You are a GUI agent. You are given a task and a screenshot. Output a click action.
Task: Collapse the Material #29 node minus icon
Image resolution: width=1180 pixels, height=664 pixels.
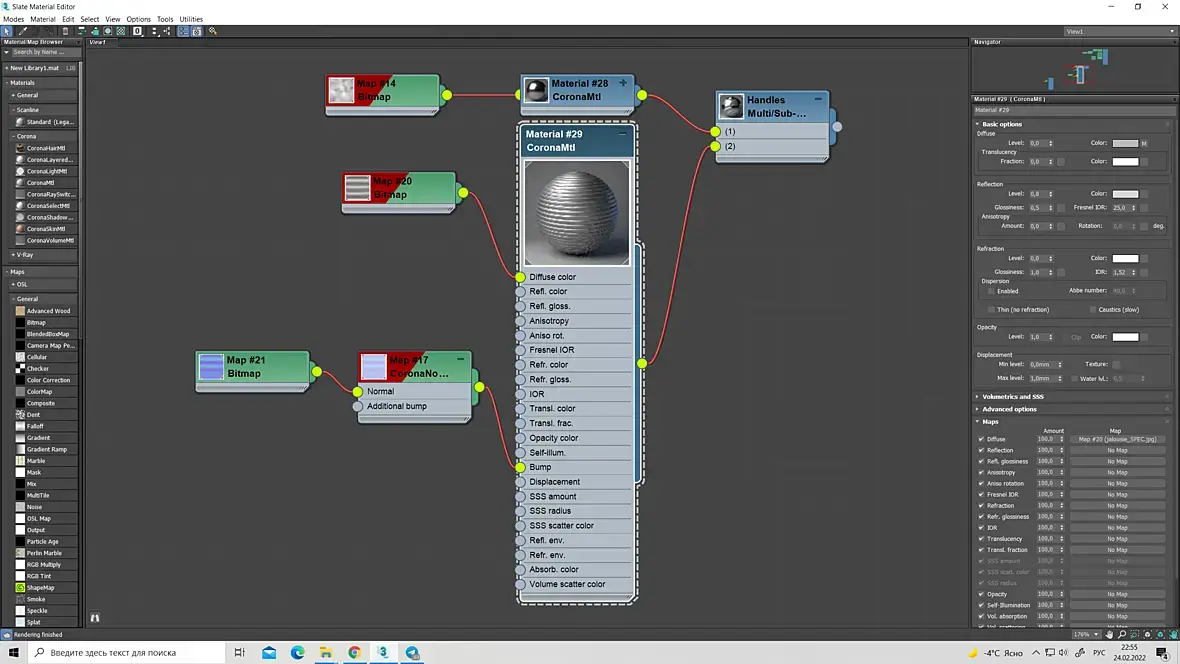622,134
